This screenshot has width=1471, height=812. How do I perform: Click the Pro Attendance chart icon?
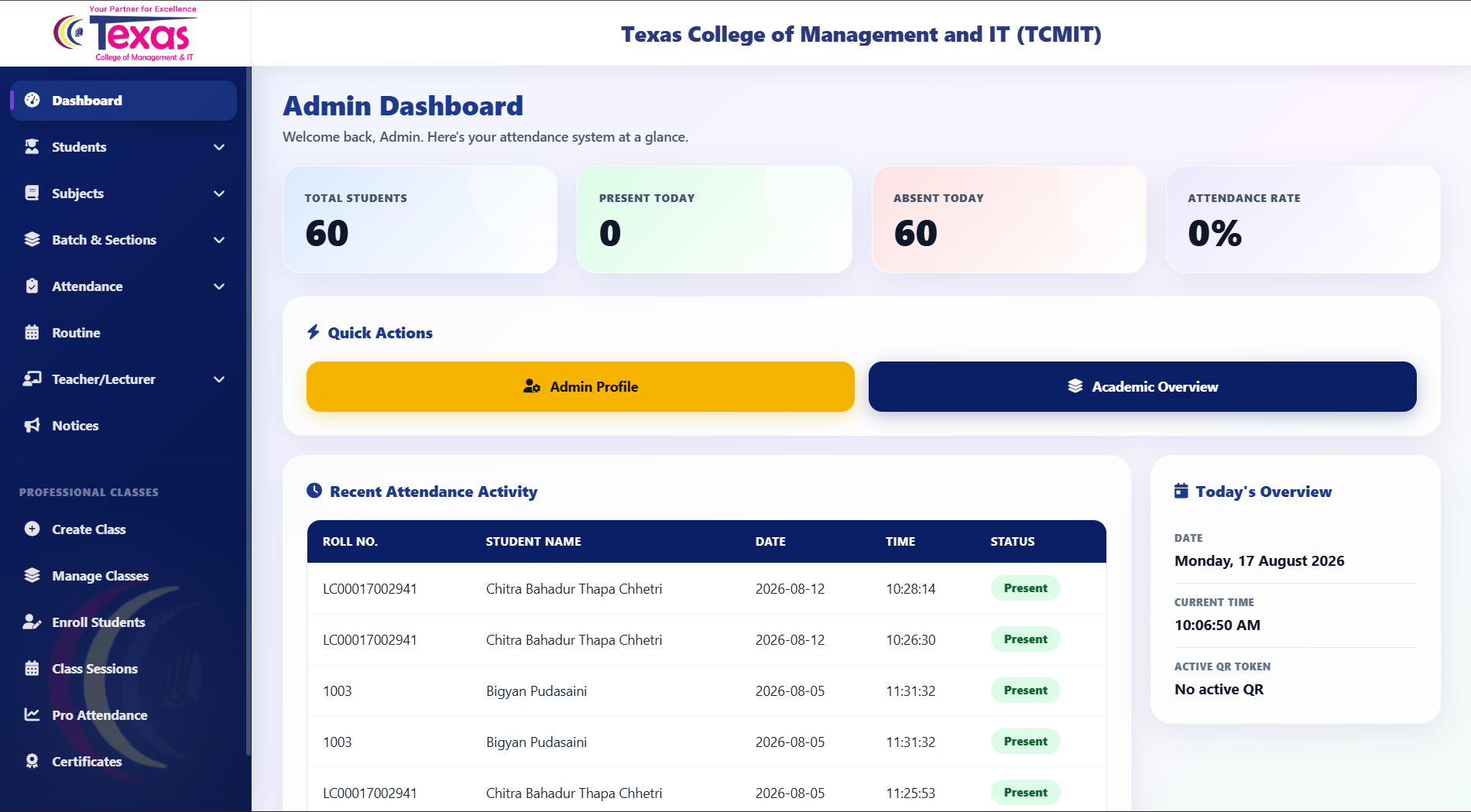click(x=32, y=714)
